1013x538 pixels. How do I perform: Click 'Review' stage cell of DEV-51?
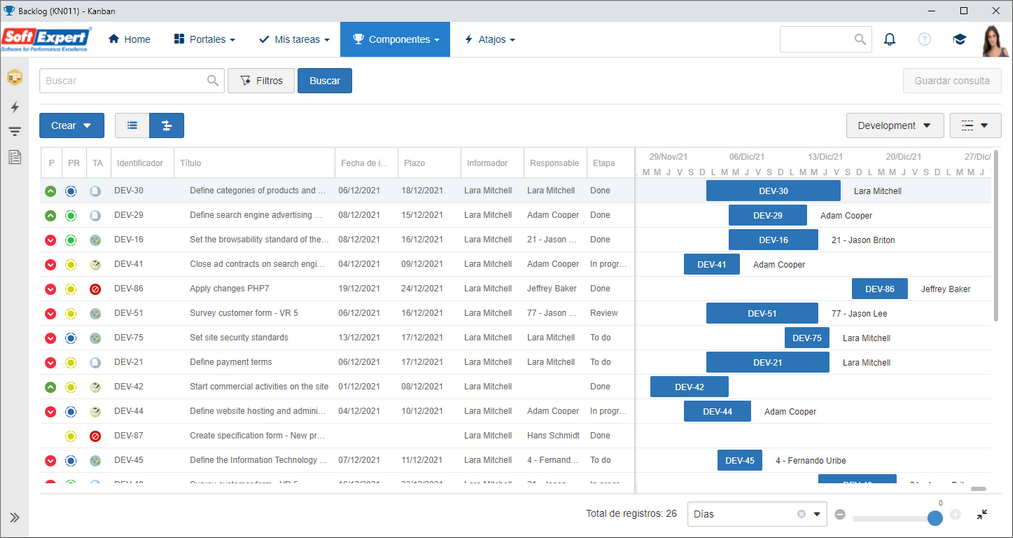pyautogui.click(x=604, y=313)
